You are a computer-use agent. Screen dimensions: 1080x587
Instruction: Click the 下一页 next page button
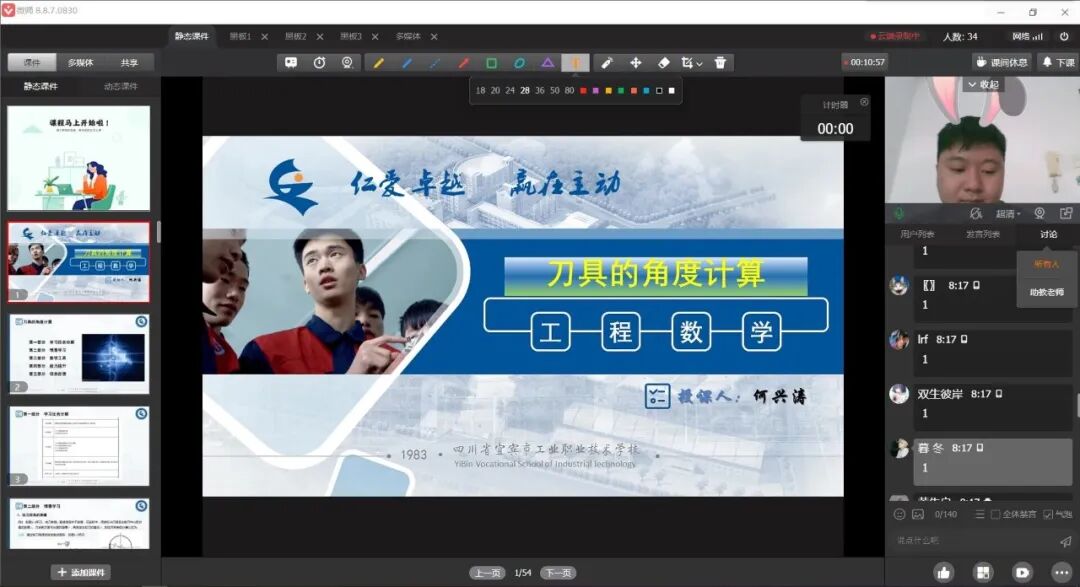[558, 573]
